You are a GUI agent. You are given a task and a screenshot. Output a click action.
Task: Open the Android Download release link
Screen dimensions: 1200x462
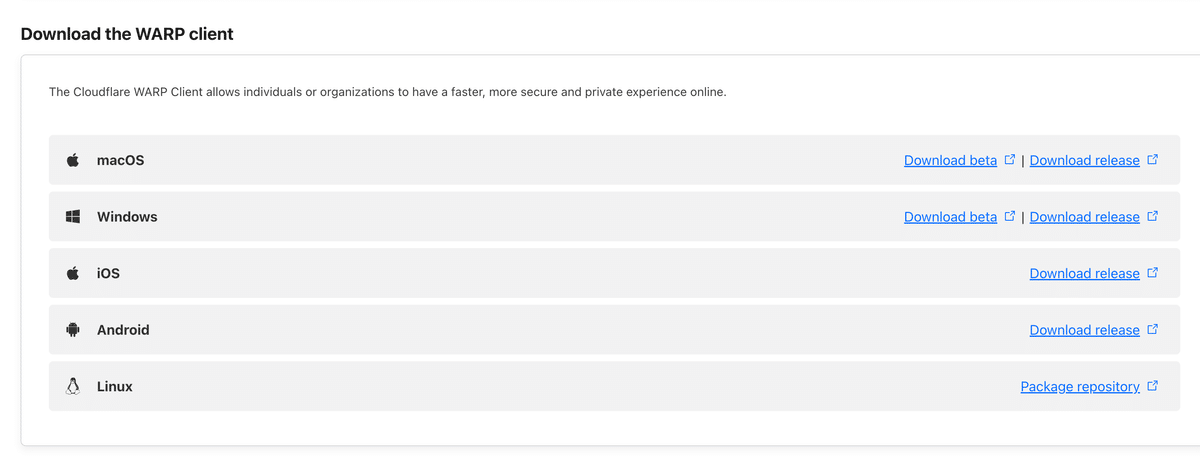1084,330
